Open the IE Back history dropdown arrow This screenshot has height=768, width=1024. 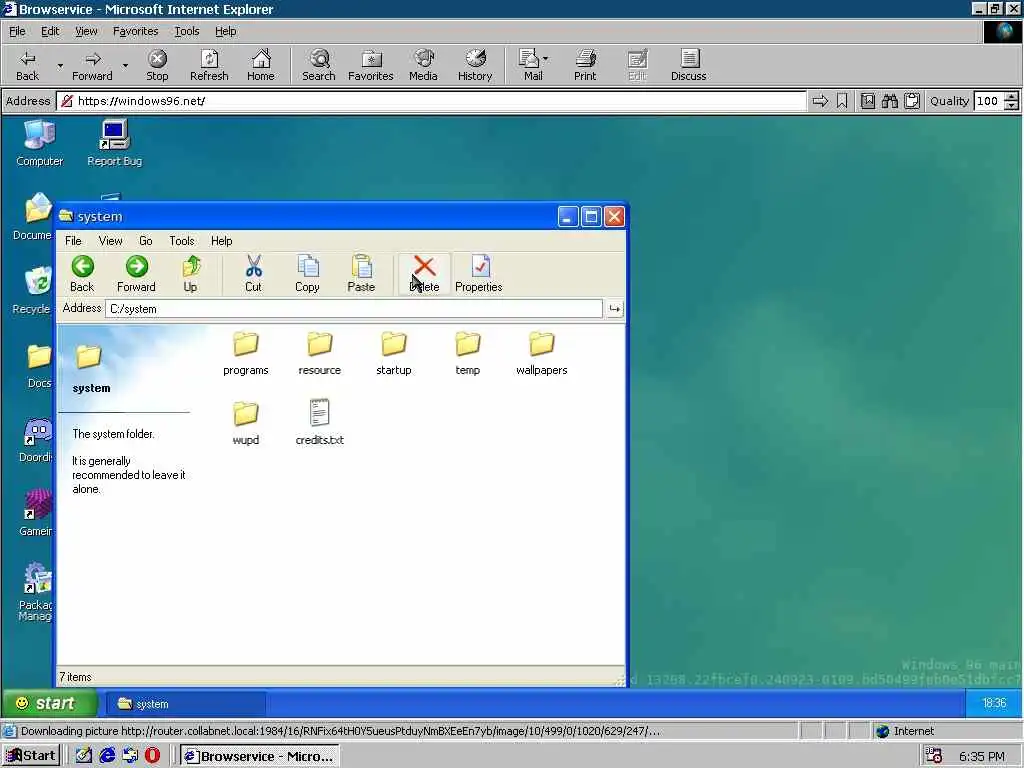click(x=60, y=65)
